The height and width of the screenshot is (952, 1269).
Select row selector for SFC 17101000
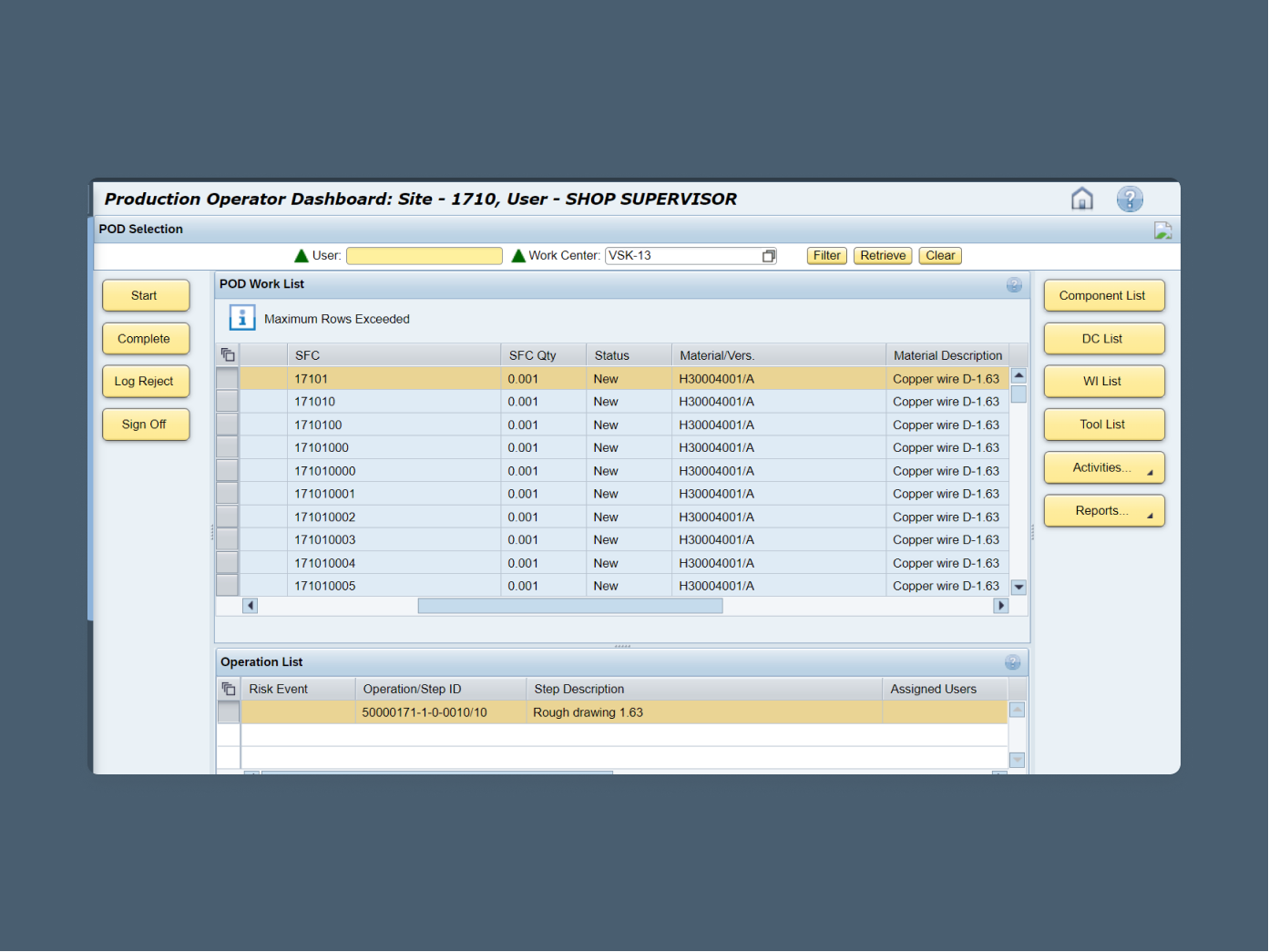click(x=227, y=447)
